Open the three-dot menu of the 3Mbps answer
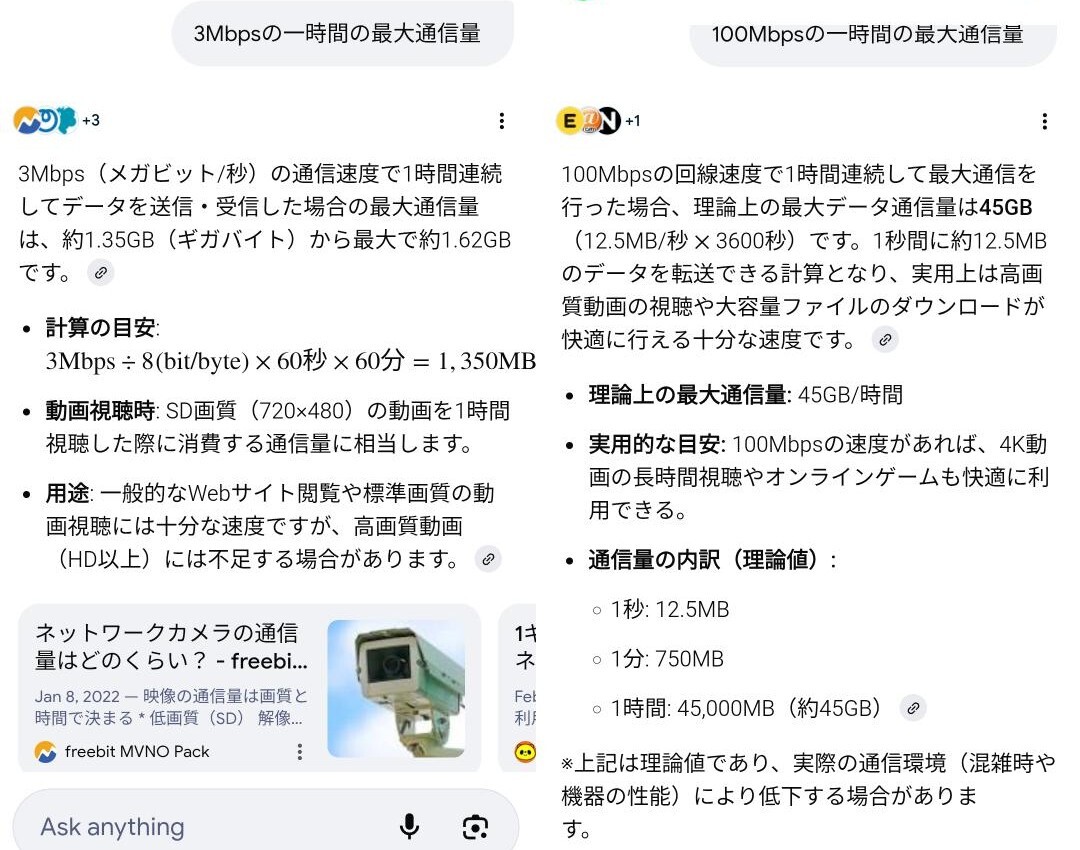Viewport: 1080px width, 850px height. (501, 121)
